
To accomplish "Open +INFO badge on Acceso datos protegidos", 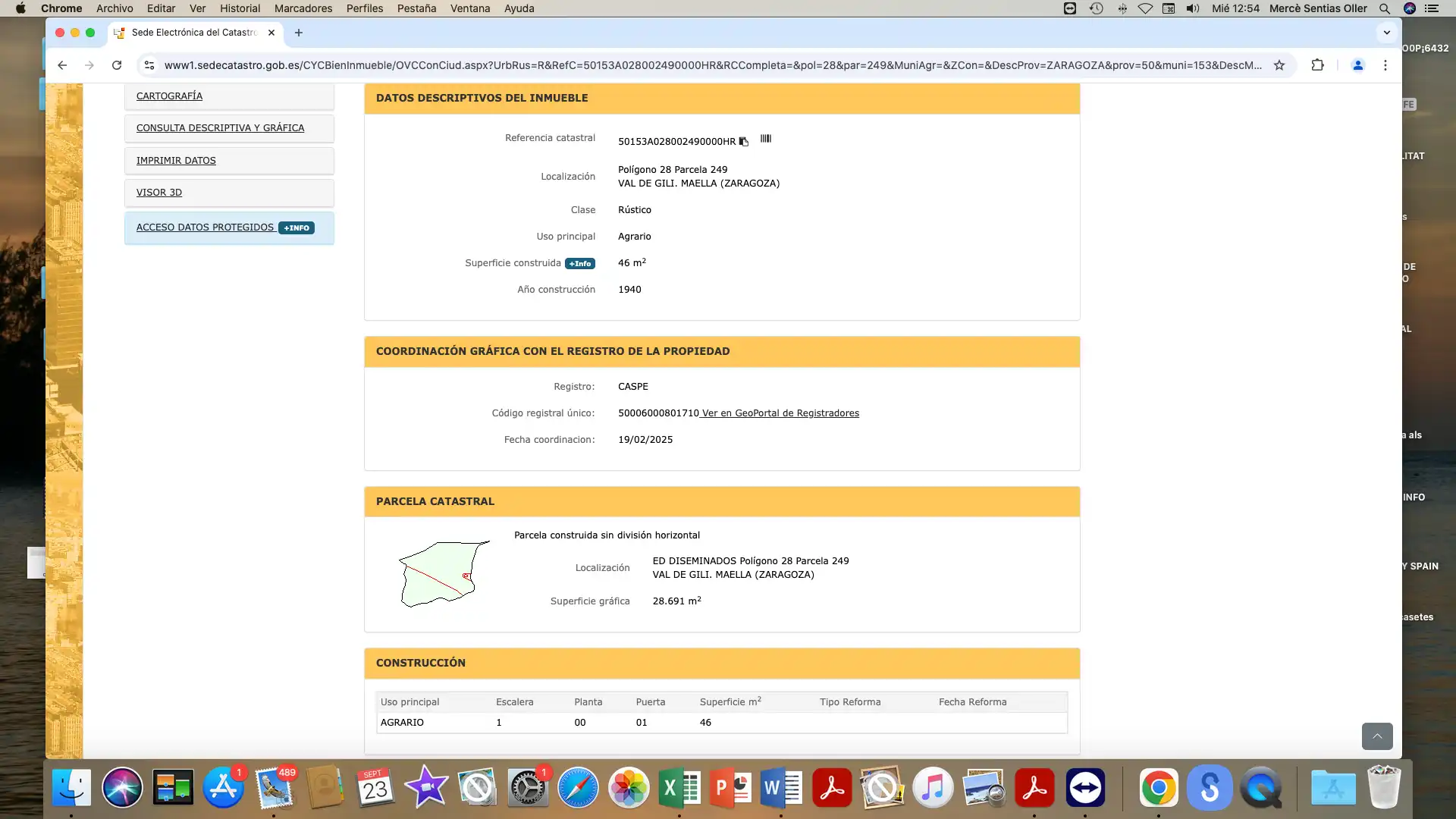I will (x=297, y=228).
